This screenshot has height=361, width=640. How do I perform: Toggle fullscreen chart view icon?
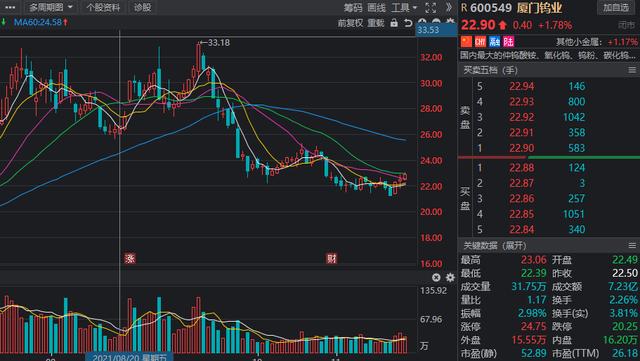point(431,8)
